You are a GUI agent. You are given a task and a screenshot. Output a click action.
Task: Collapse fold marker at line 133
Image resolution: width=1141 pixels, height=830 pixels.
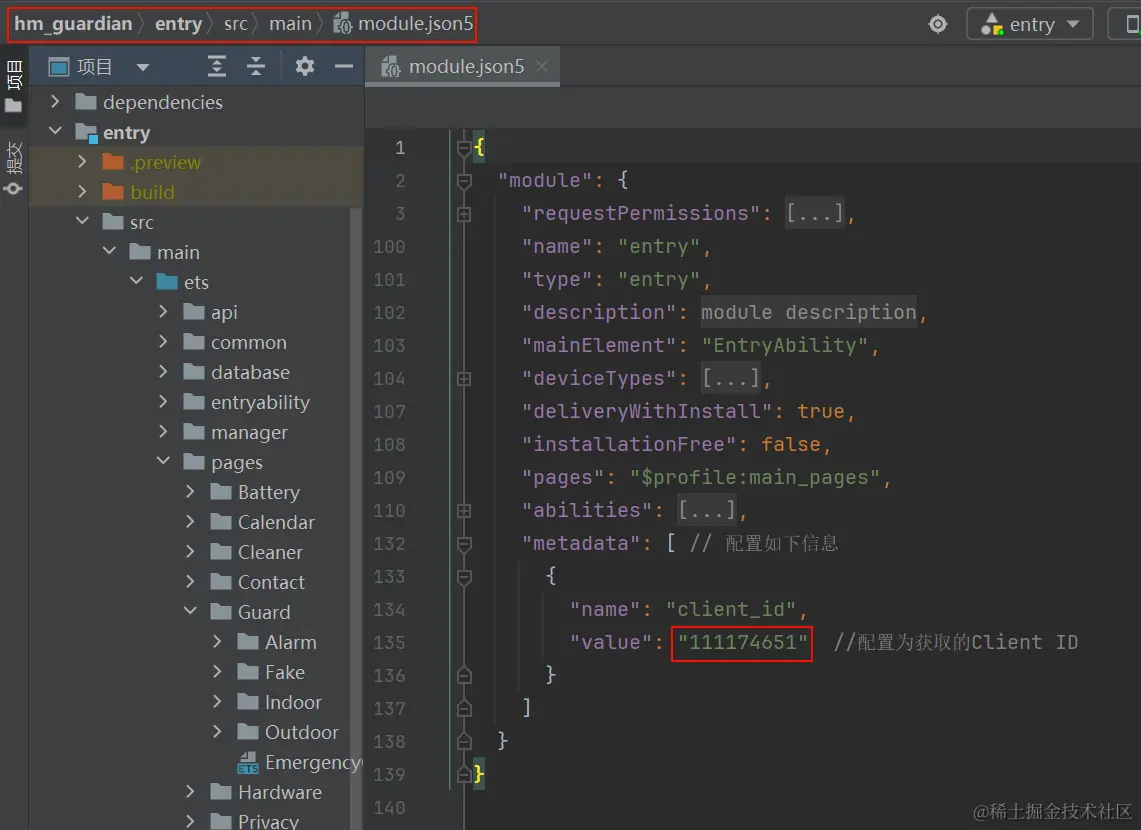[x=464, y=577]
